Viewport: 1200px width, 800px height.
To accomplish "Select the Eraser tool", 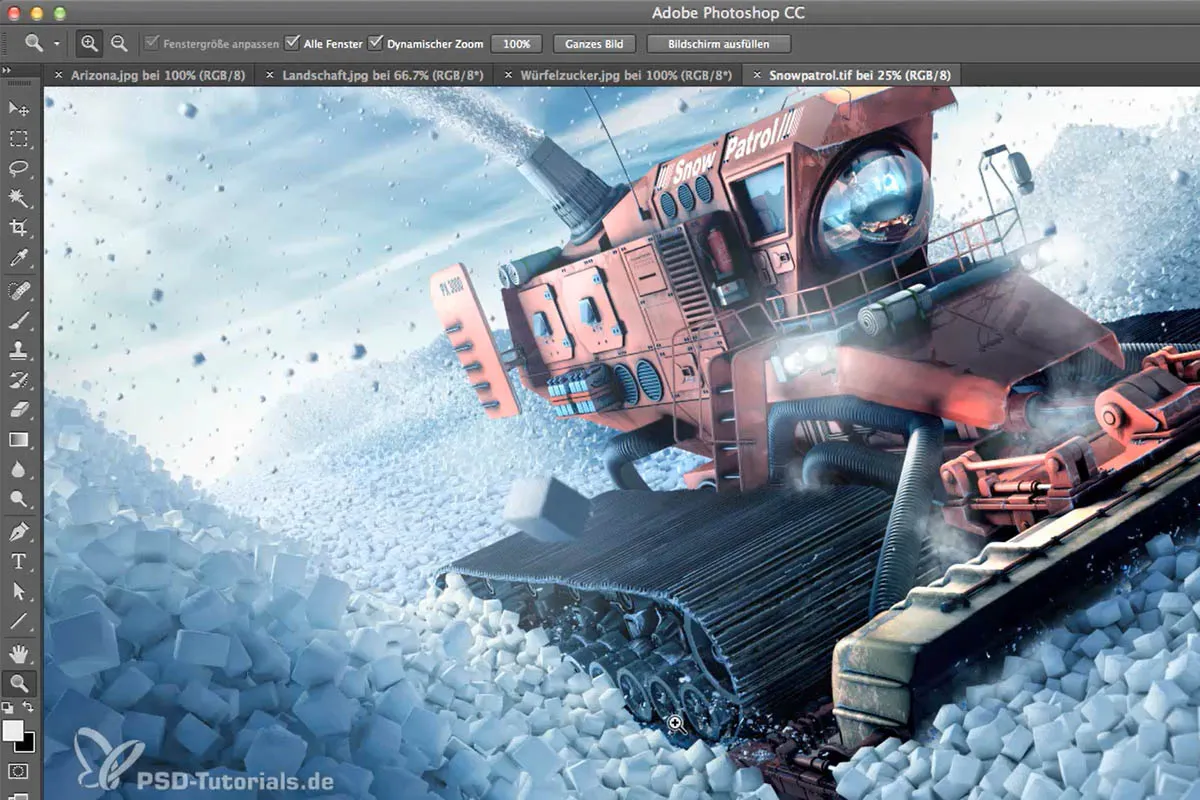I will [x=19, y=410].
